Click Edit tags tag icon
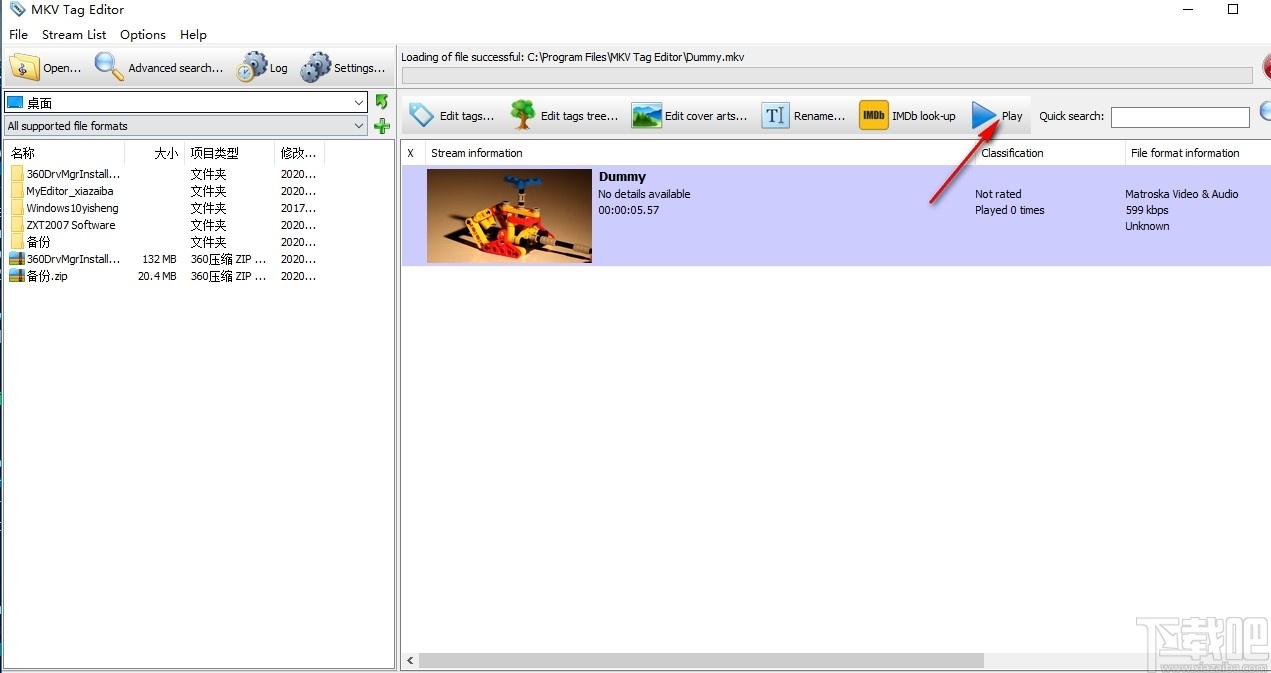The height and width of the screenshot is (673, 1271). (422, 115)
